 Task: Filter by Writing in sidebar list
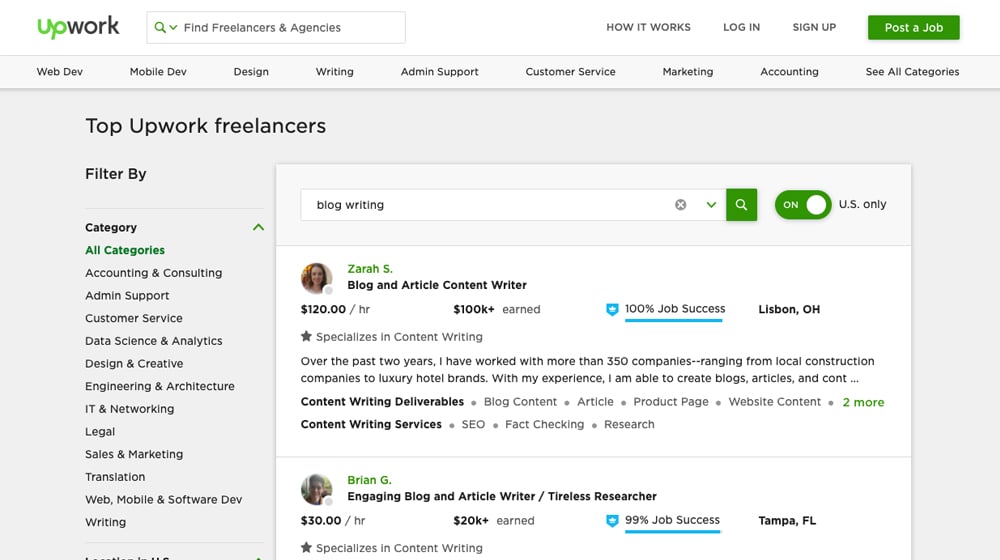click(x=106, y=522)
